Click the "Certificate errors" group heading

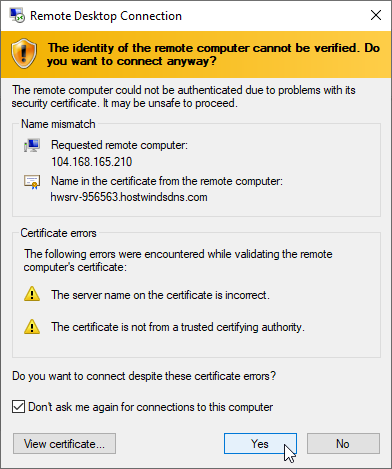[x=58, y=233]
